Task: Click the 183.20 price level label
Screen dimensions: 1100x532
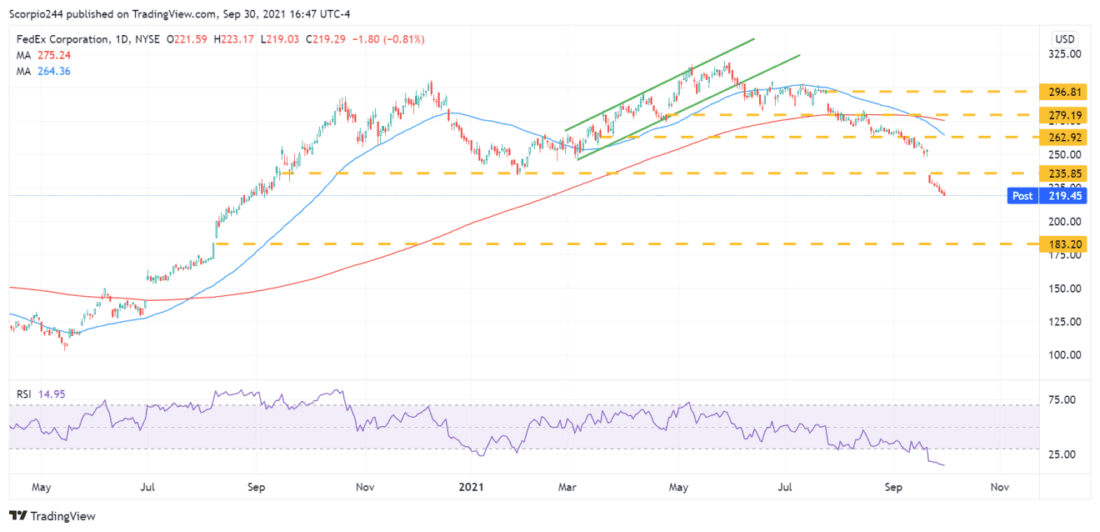Action: click(1064, 244)
